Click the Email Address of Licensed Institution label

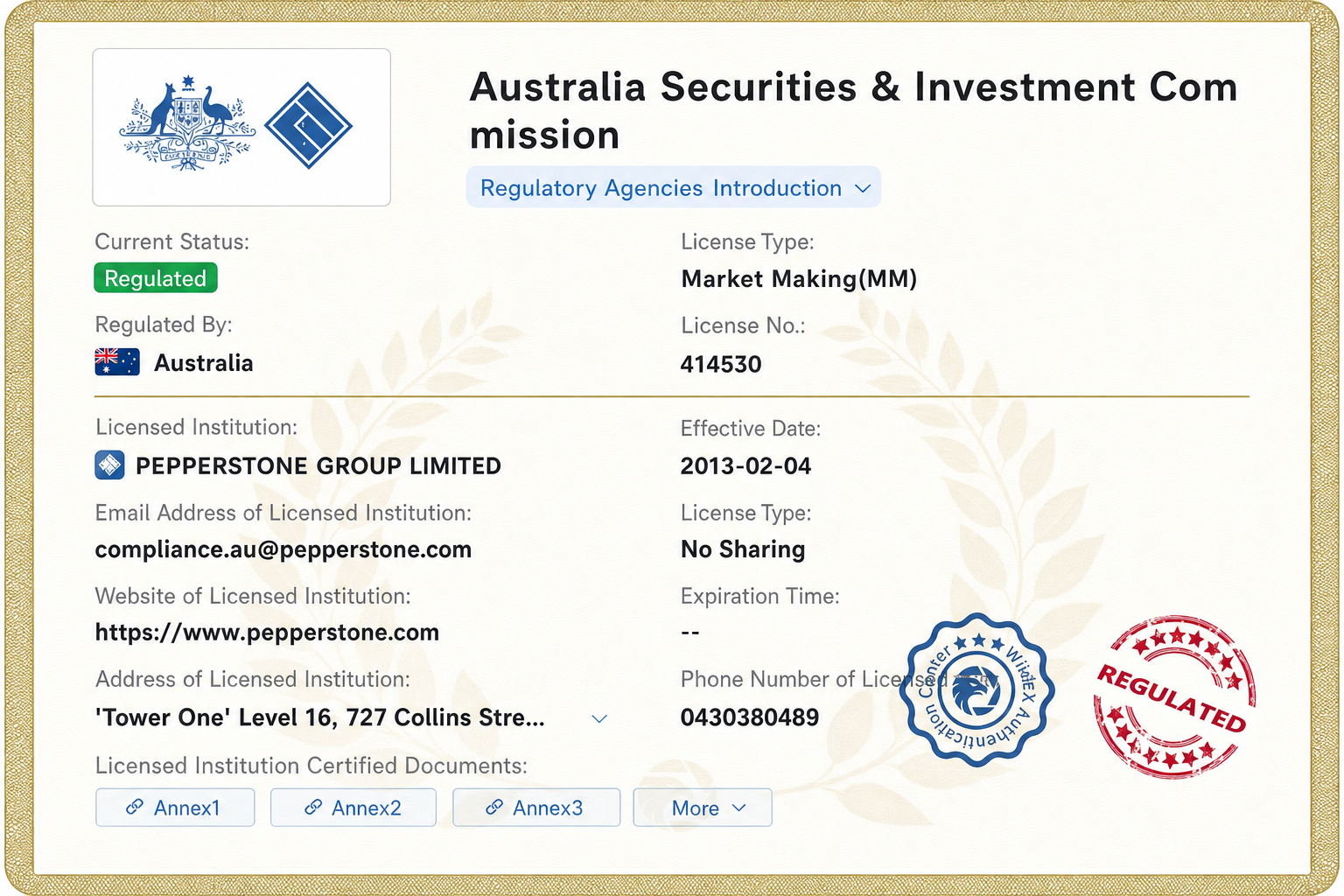tap(283, 513)
